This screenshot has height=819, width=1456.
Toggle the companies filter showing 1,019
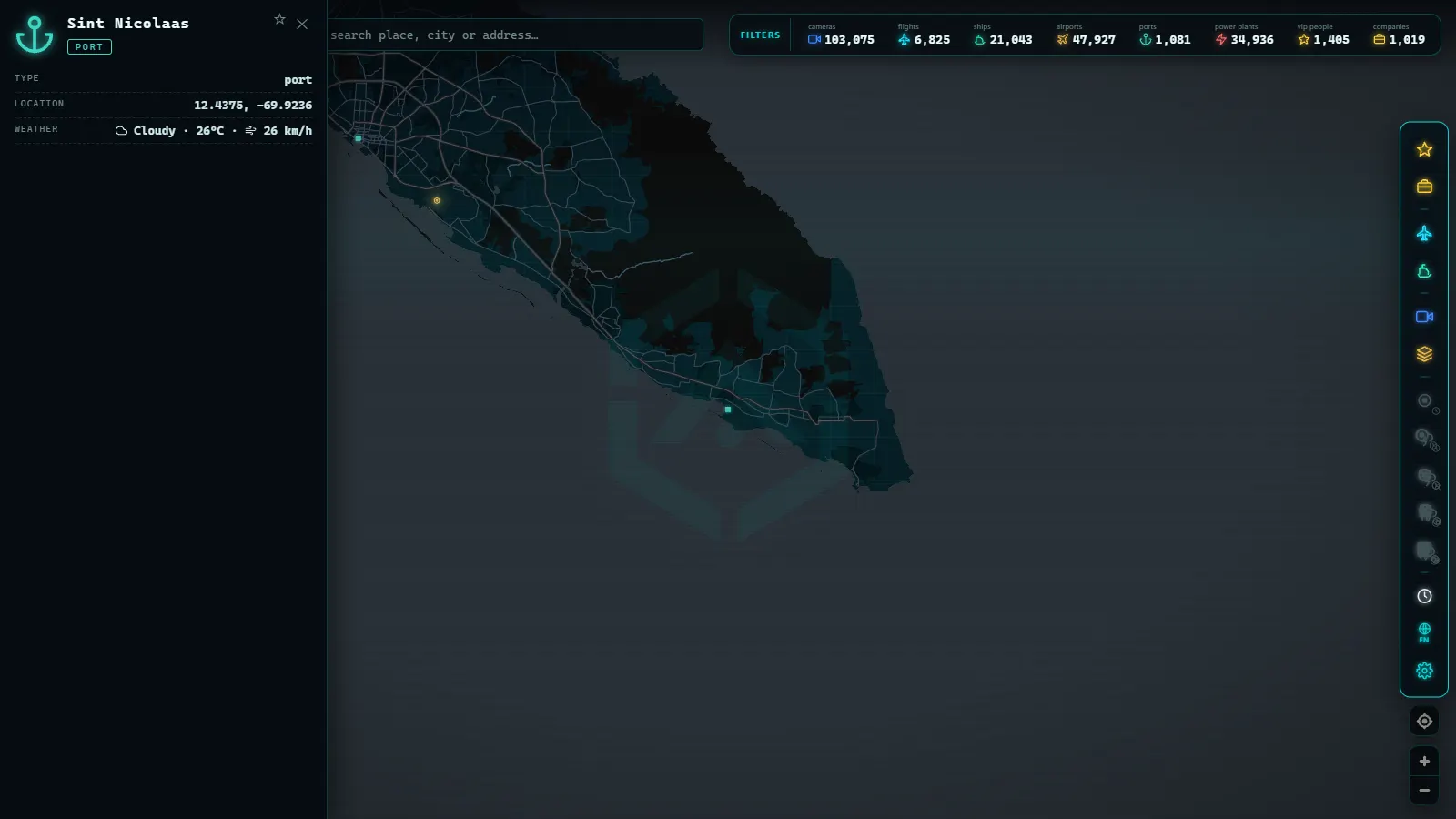tap(1399, 35)
